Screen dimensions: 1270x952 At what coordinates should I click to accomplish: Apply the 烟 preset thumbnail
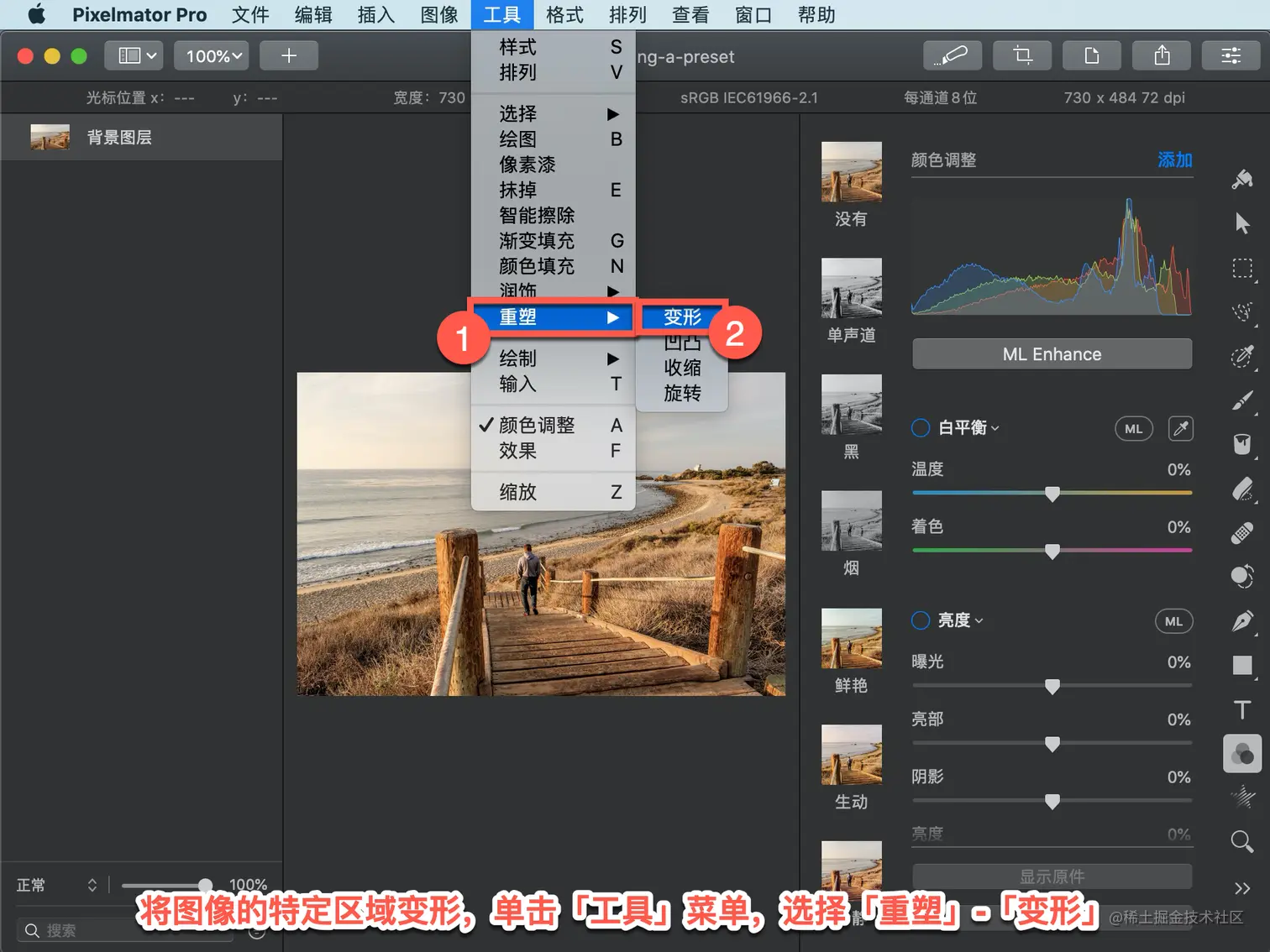click(x=852, y=520)
